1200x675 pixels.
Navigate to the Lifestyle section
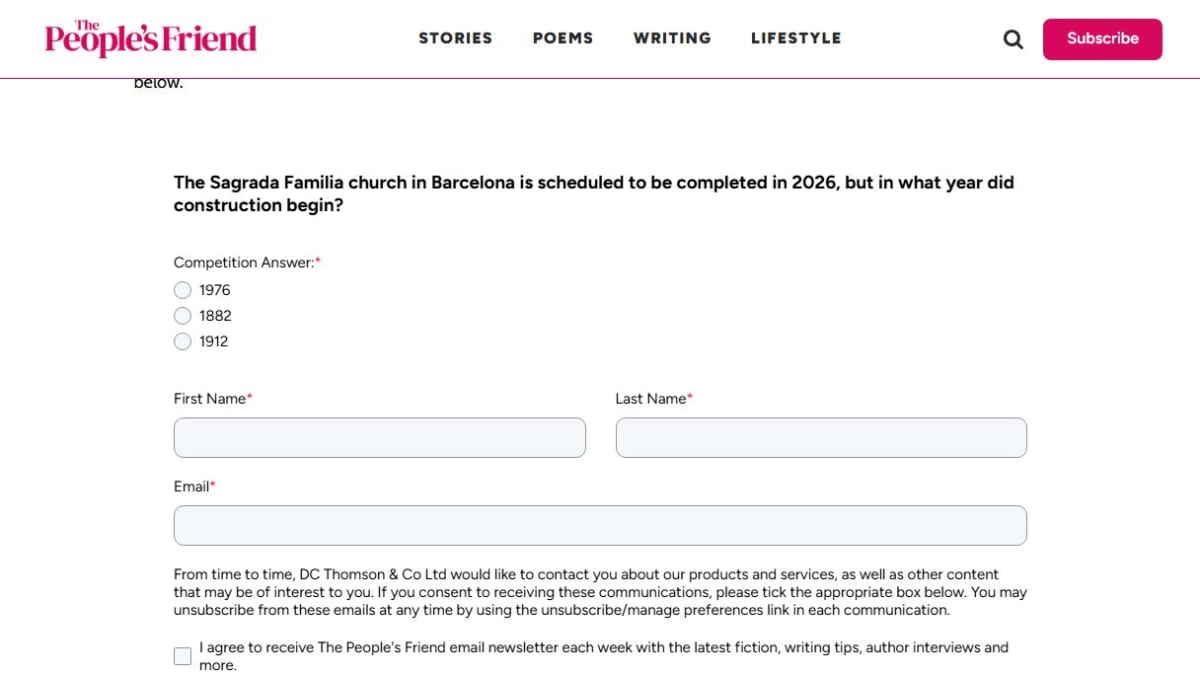(x=795, y=38)
